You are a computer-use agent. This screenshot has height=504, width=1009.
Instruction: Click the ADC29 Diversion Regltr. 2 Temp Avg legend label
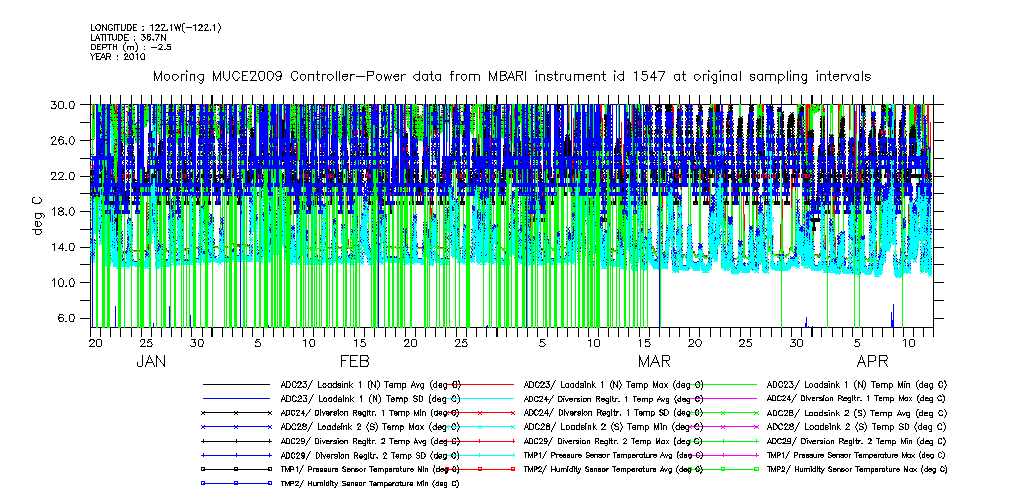(370, 441)
